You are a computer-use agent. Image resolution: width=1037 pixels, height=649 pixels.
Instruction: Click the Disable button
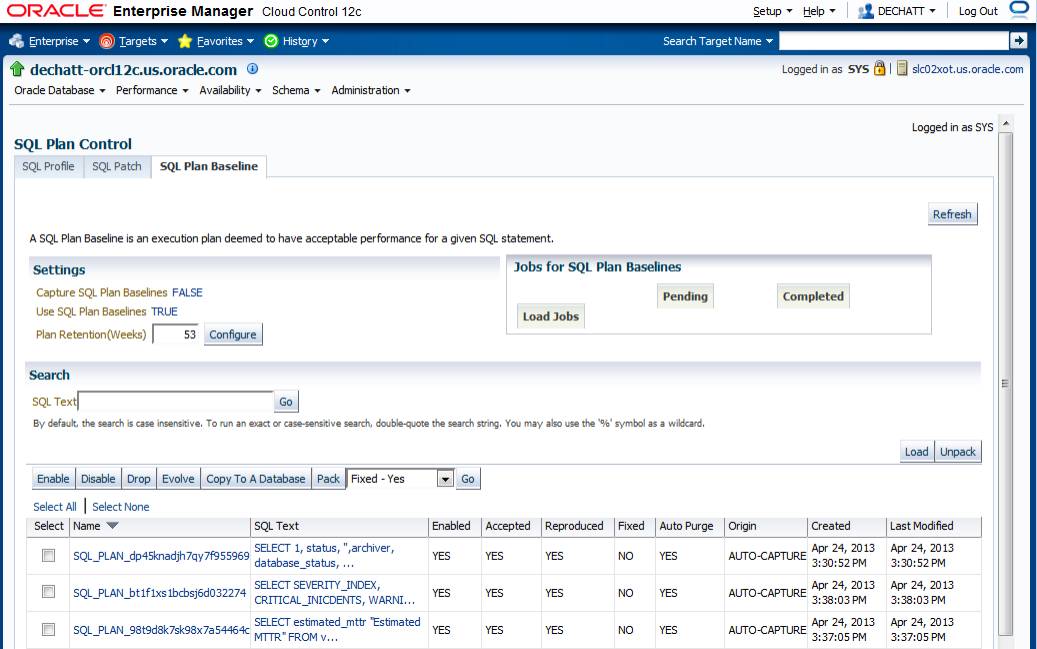(x=98, y=478)
